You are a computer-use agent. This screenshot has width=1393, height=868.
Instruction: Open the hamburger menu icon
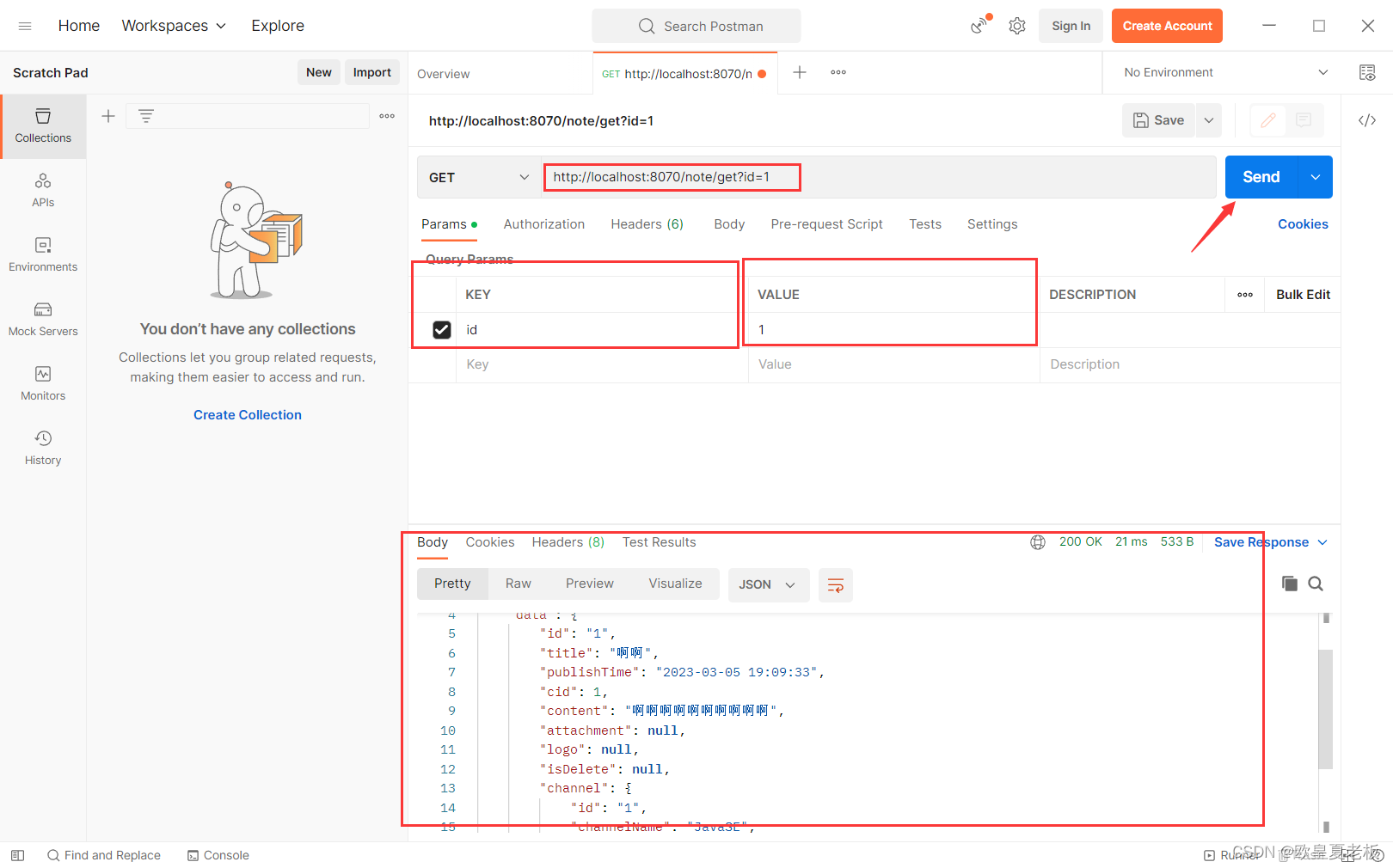[x=25, y=26]
